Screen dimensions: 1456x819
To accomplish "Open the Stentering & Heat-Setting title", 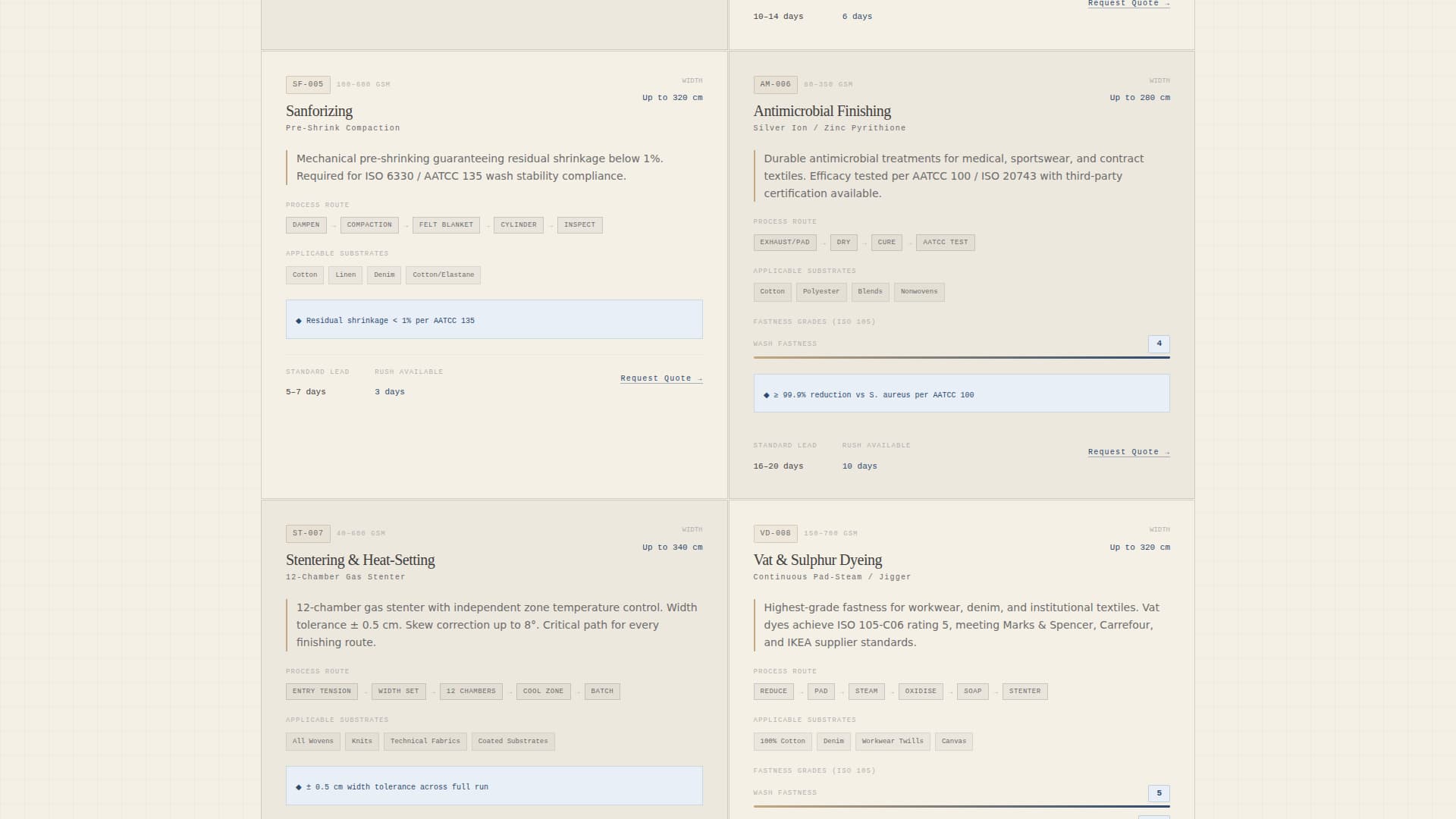I will (x=360, y=560).
